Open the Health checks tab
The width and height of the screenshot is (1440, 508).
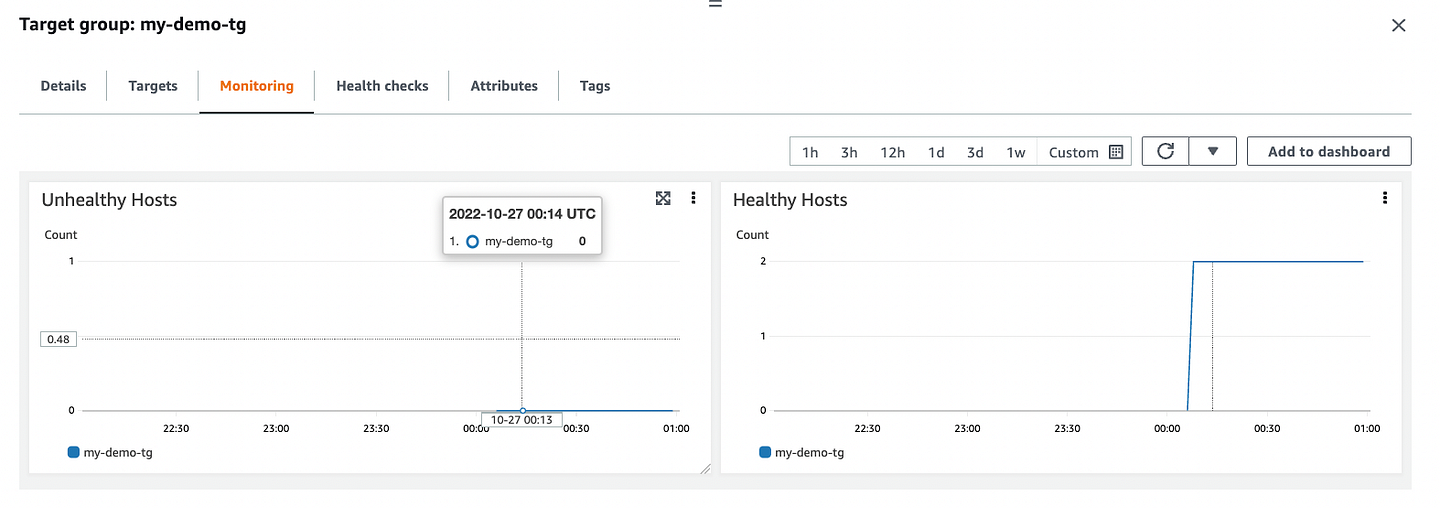pos(382,86)
